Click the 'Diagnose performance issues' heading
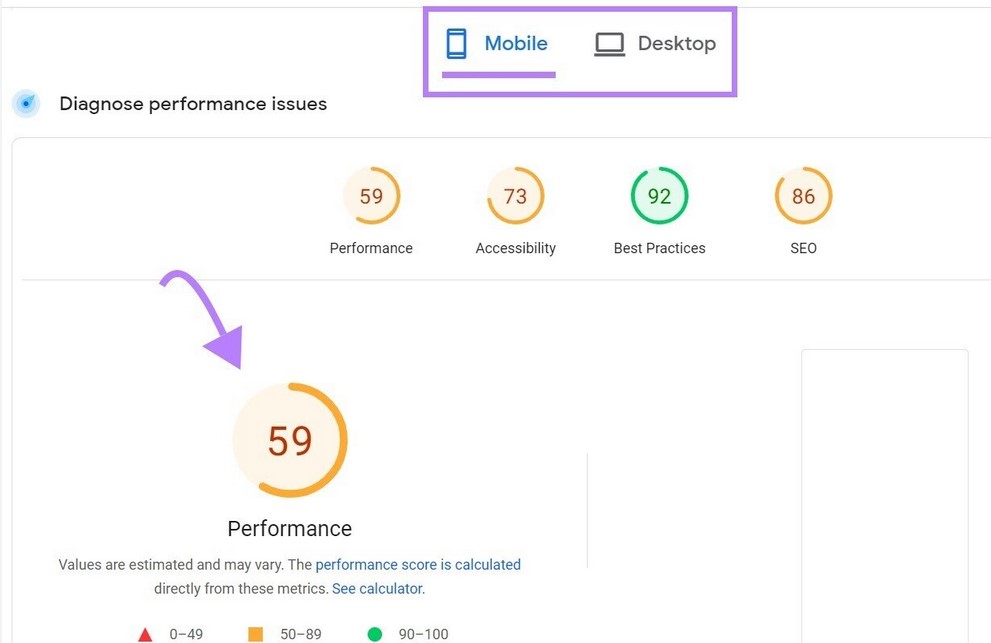The height and width of the screenshot is (643, 991). (193, 104)
